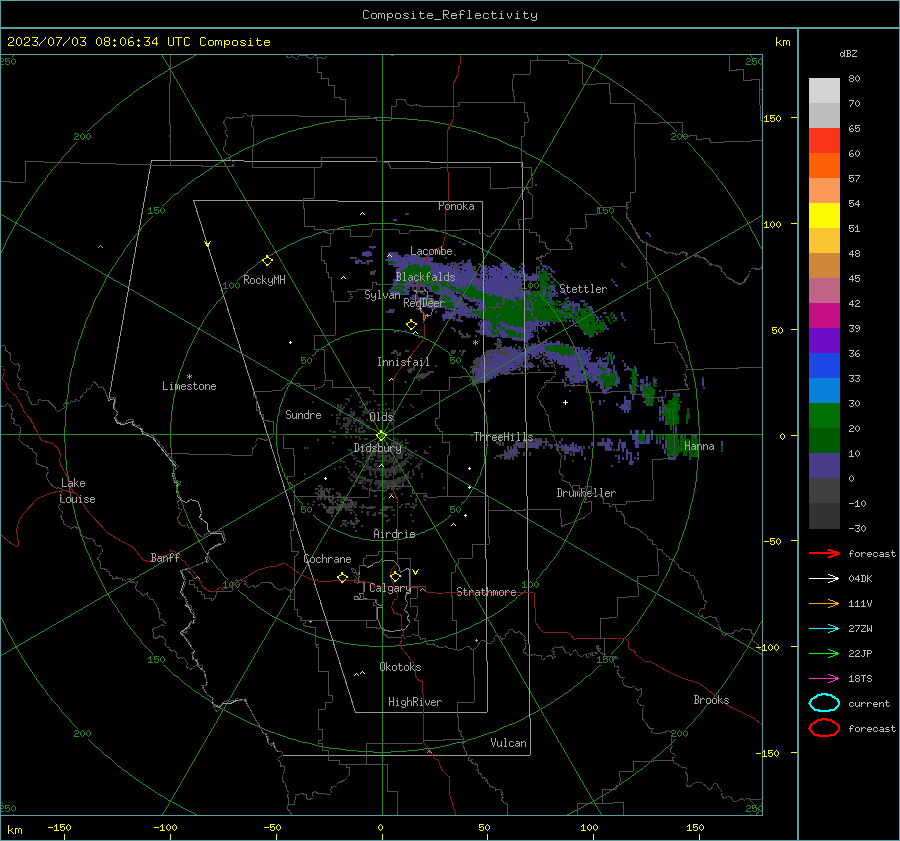Click the dBZ legend heading
Viewport: 900px width, 841px height.
pyautogui.click(x=848, y=53)
